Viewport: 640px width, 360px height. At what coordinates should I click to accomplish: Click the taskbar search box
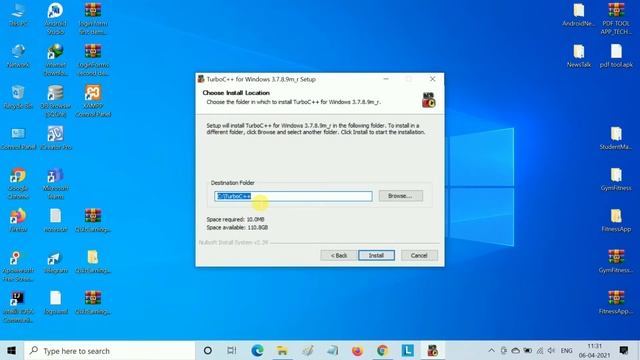click(109, 351)
